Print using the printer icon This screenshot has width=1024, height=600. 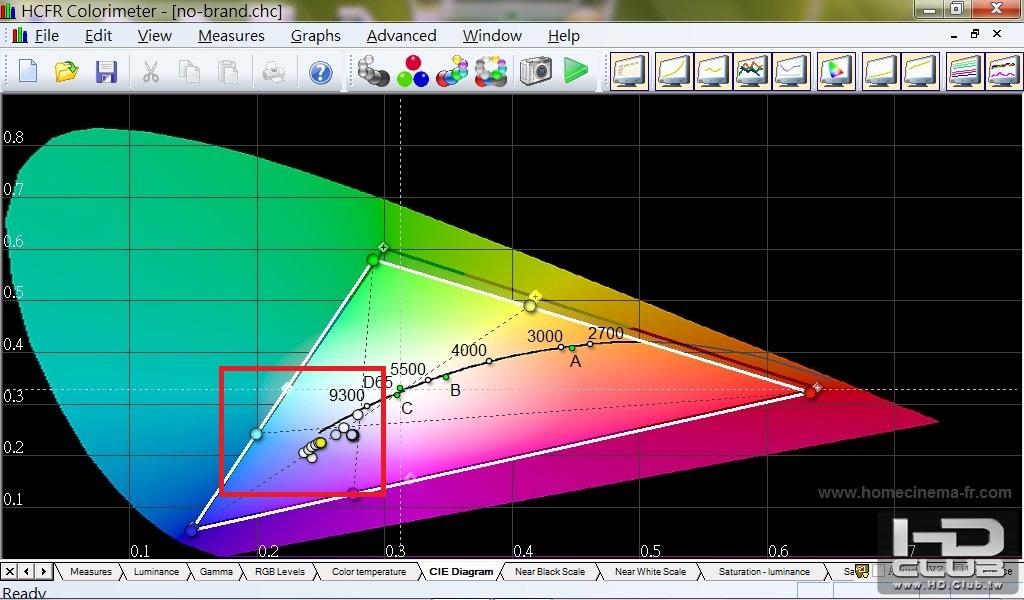click(273, 71)
